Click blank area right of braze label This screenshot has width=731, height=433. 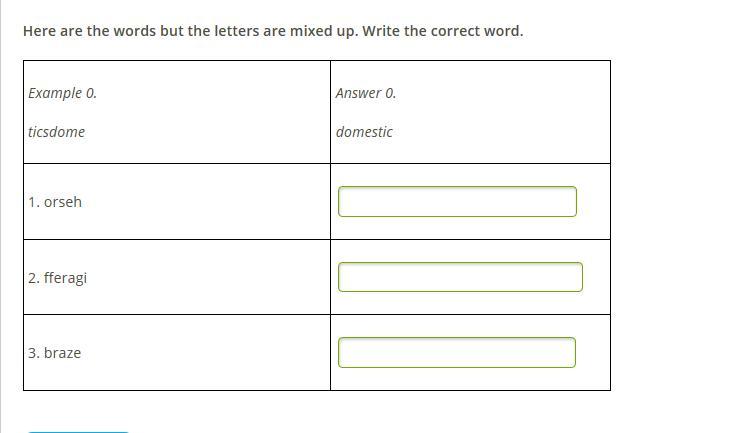205,353
